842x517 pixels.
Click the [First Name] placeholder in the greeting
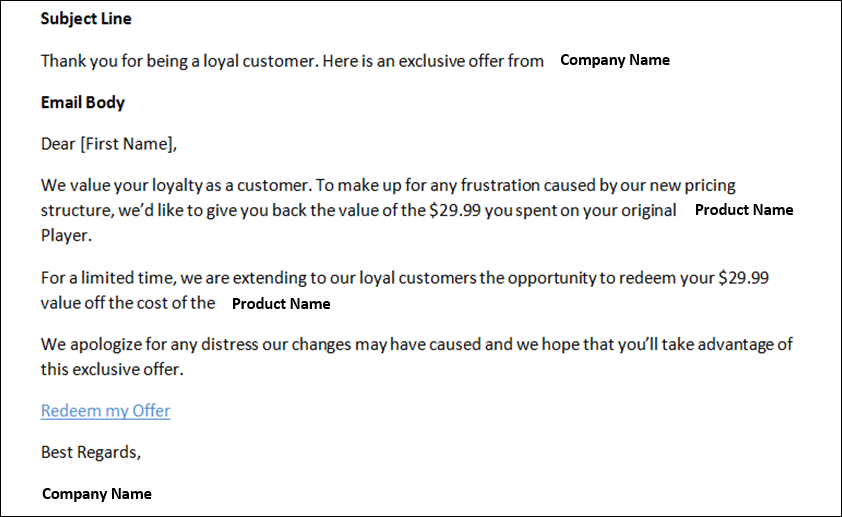tap(126, 144)
